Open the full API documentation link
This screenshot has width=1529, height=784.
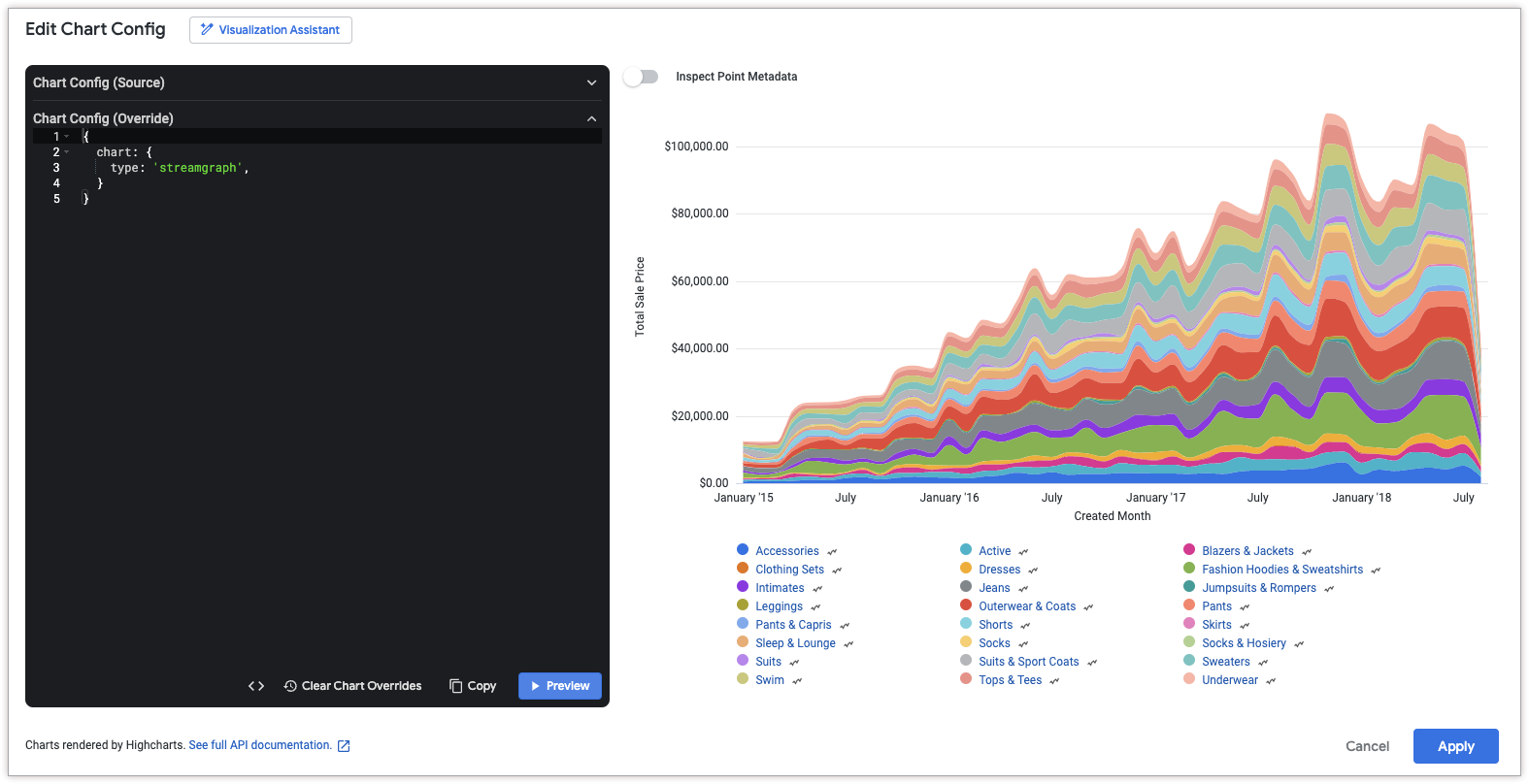[x=260, y=745]
